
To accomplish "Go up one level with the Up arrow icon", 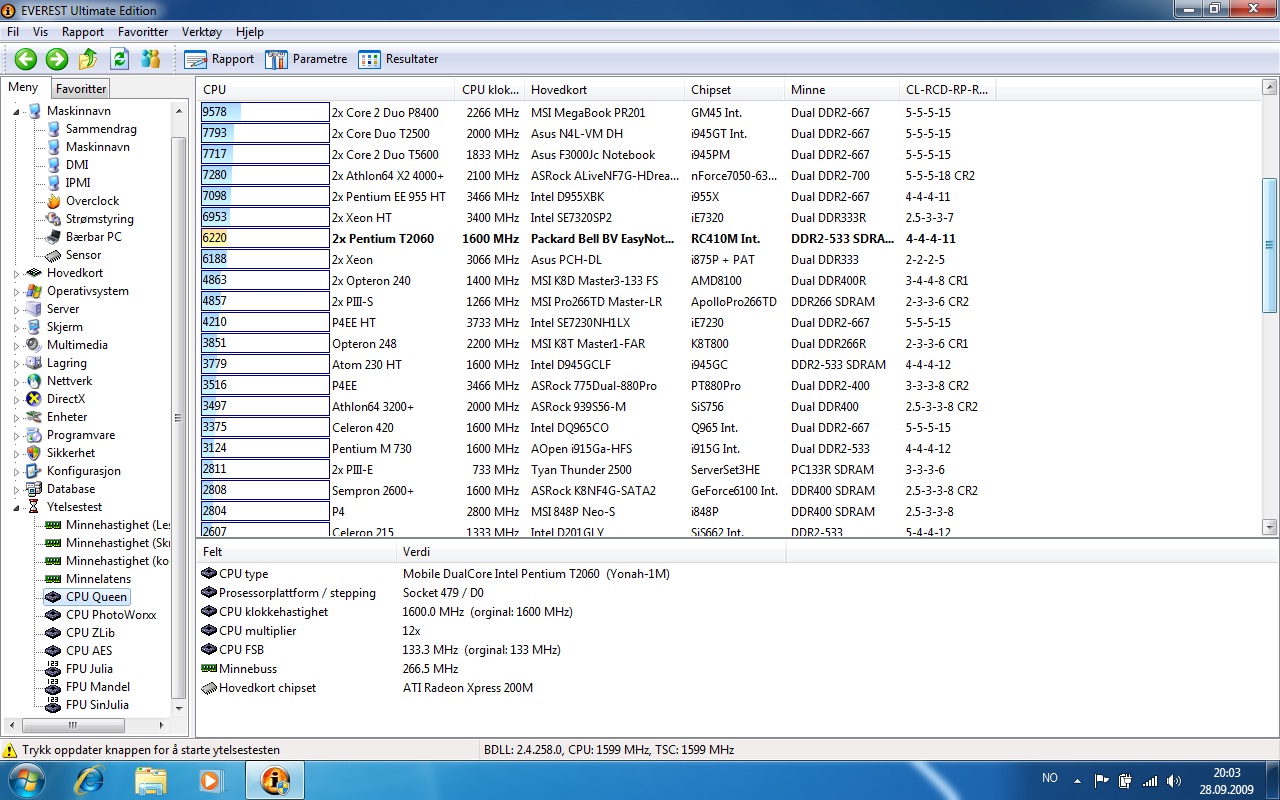I will [x=88, y=59].
